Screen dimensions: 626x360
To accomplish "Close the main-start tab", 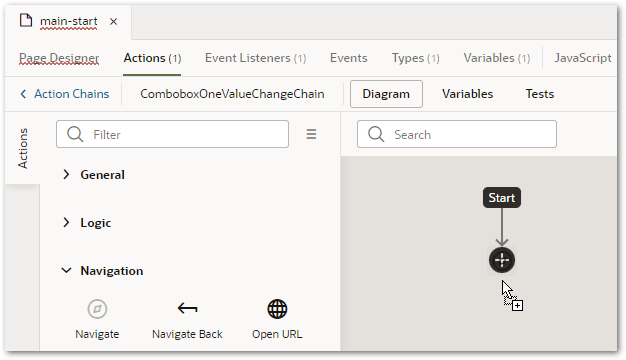I will pos(113,21).
